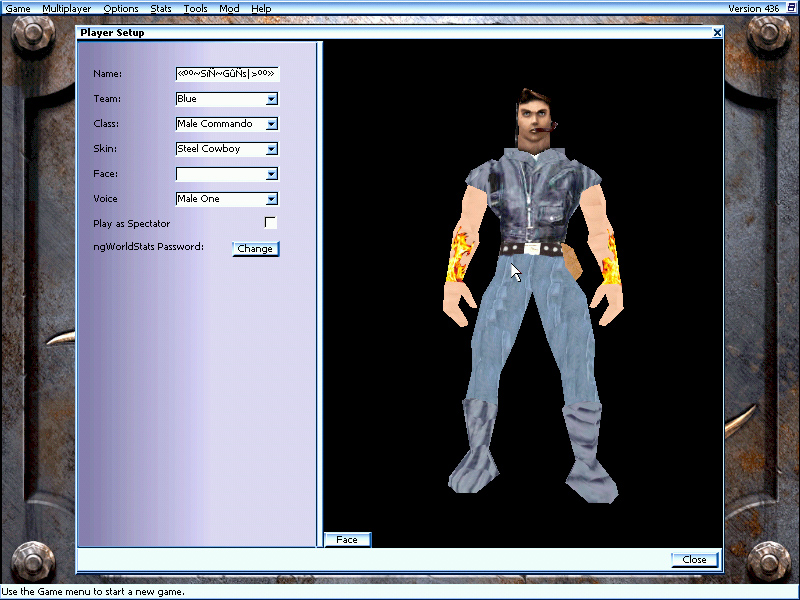Screen dimensions: 800x600
Task: Open the Tools menu
Action: coord(195,8)
